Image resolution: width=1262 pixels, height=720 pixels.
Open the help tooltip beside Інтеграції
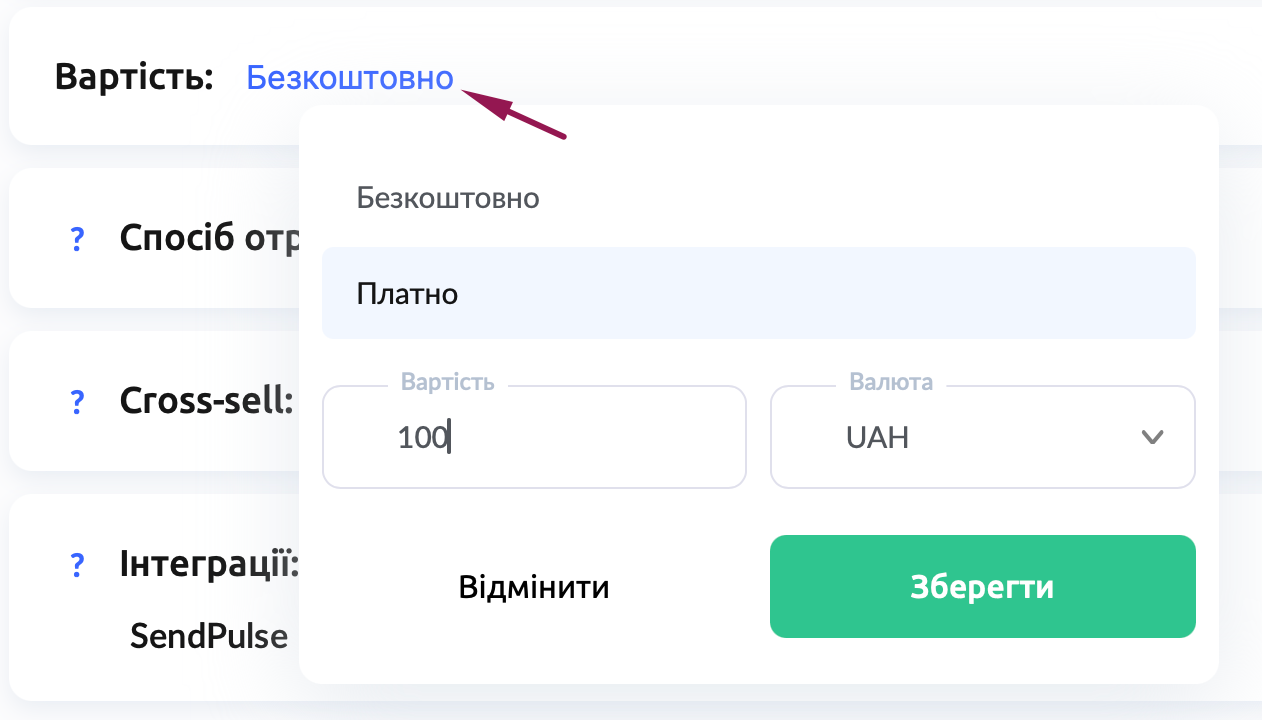(x=77, y=565)
